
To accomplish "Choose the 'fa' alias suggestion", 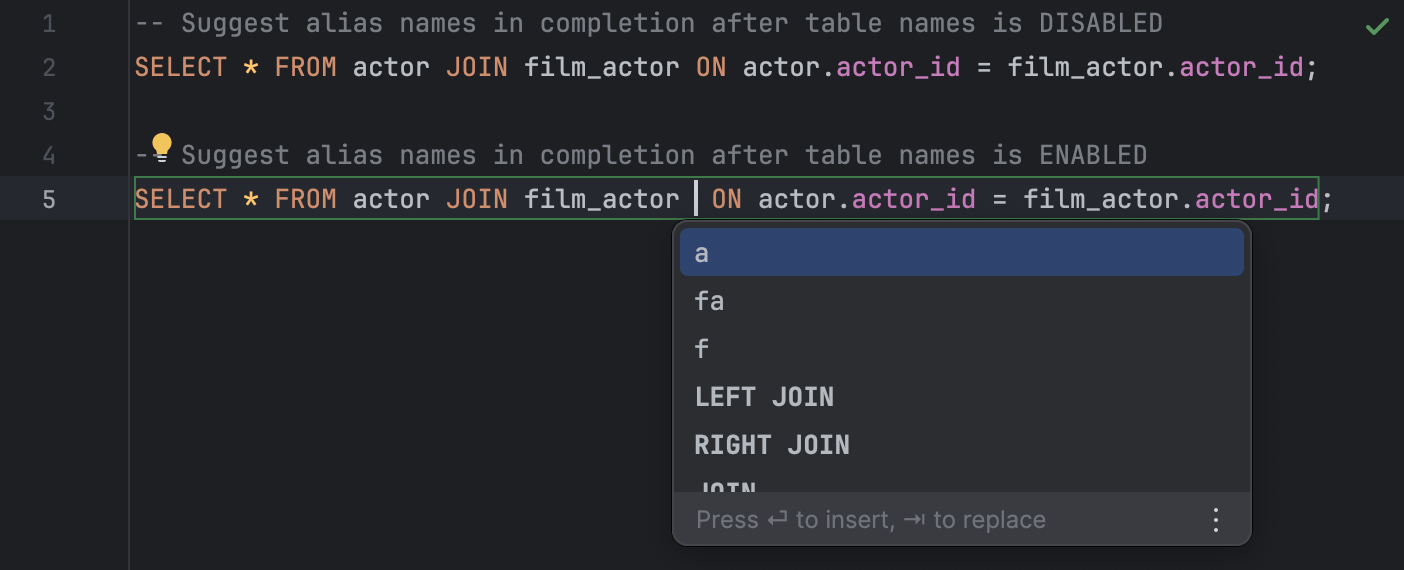I will pos(709,301).
